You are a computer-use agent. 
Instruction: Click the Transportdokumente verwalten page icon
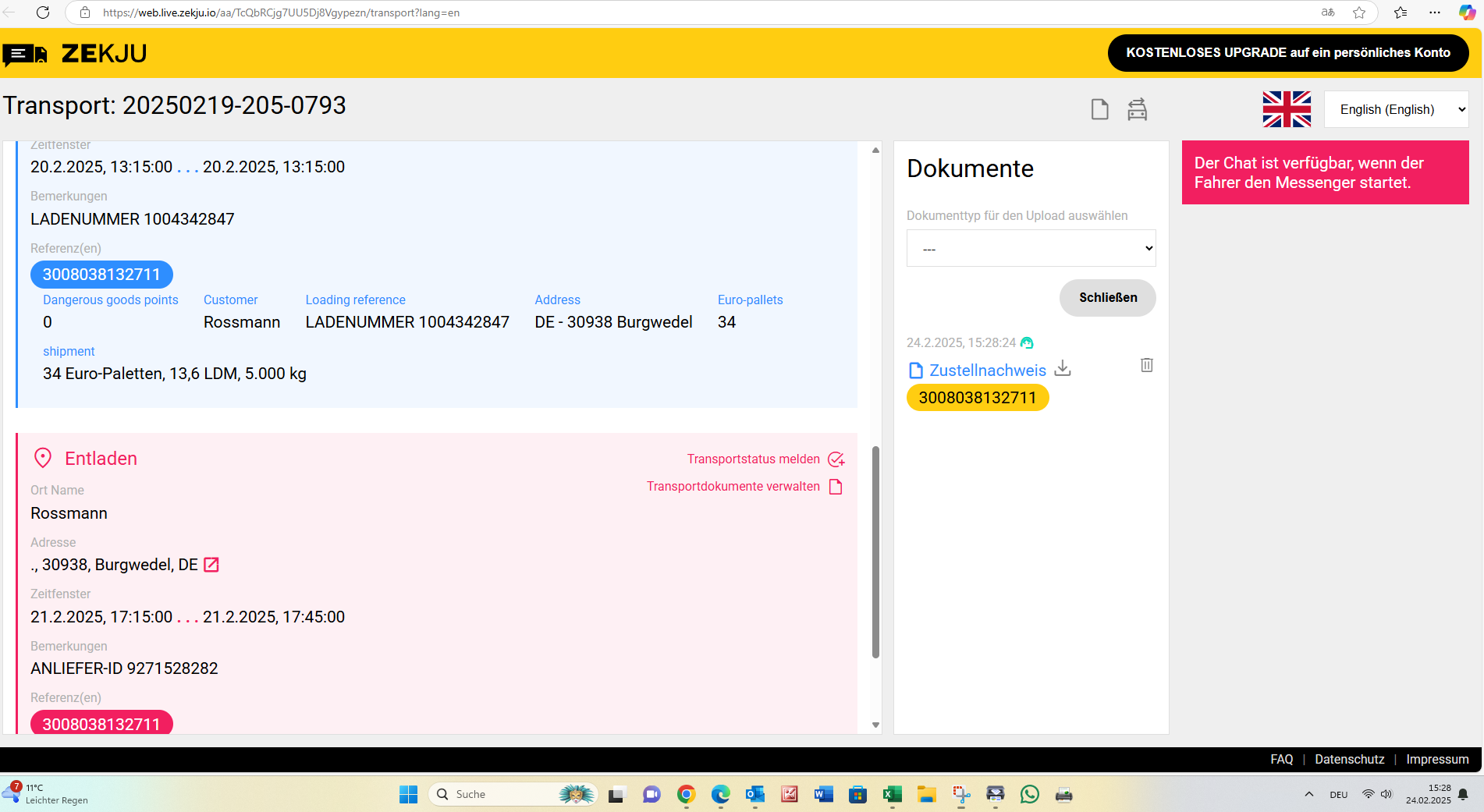pyautogui.click(x=836, y=487)
